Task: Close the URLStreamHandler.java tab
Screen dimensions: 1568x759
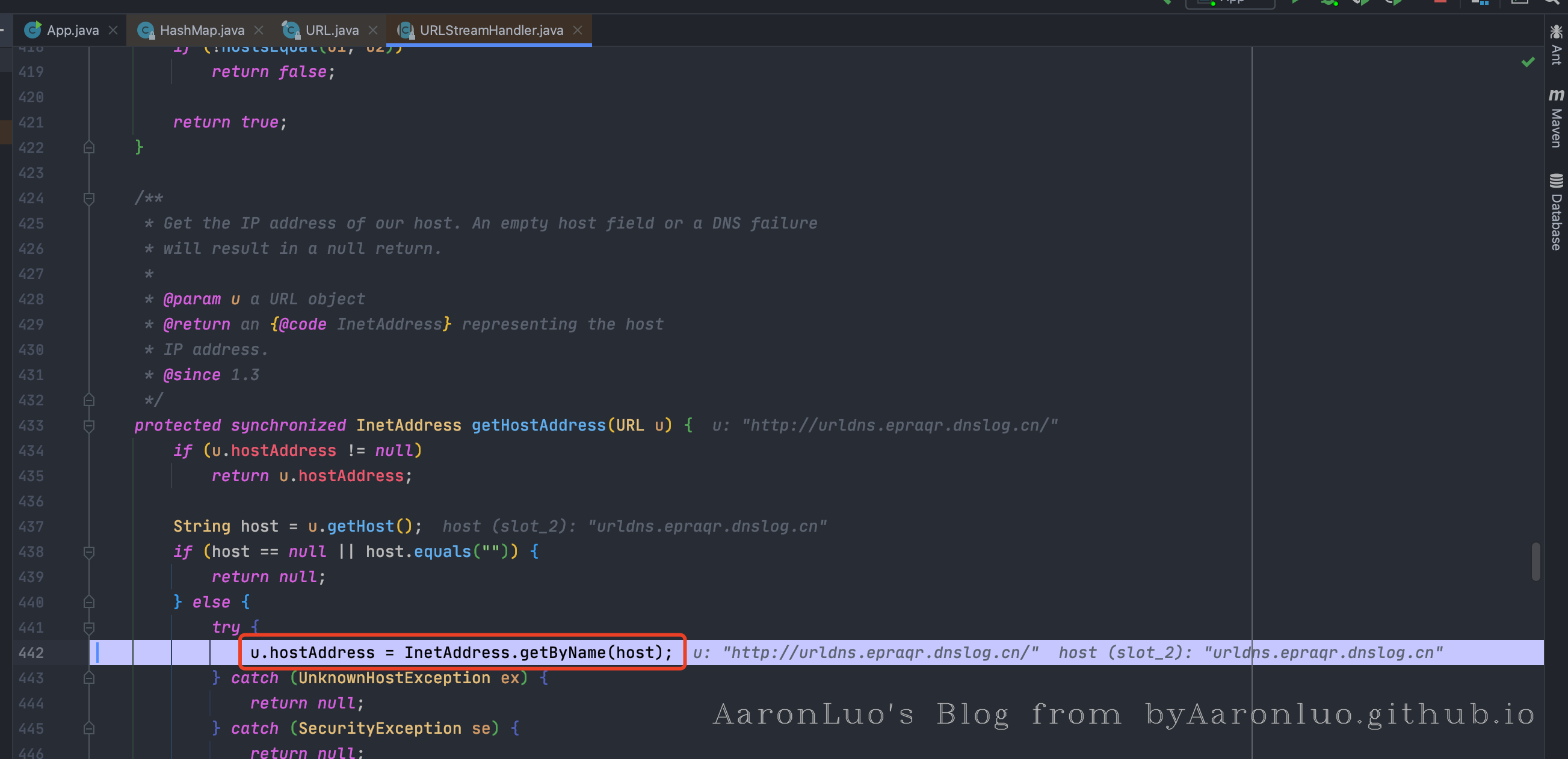Action: point(578,30)
